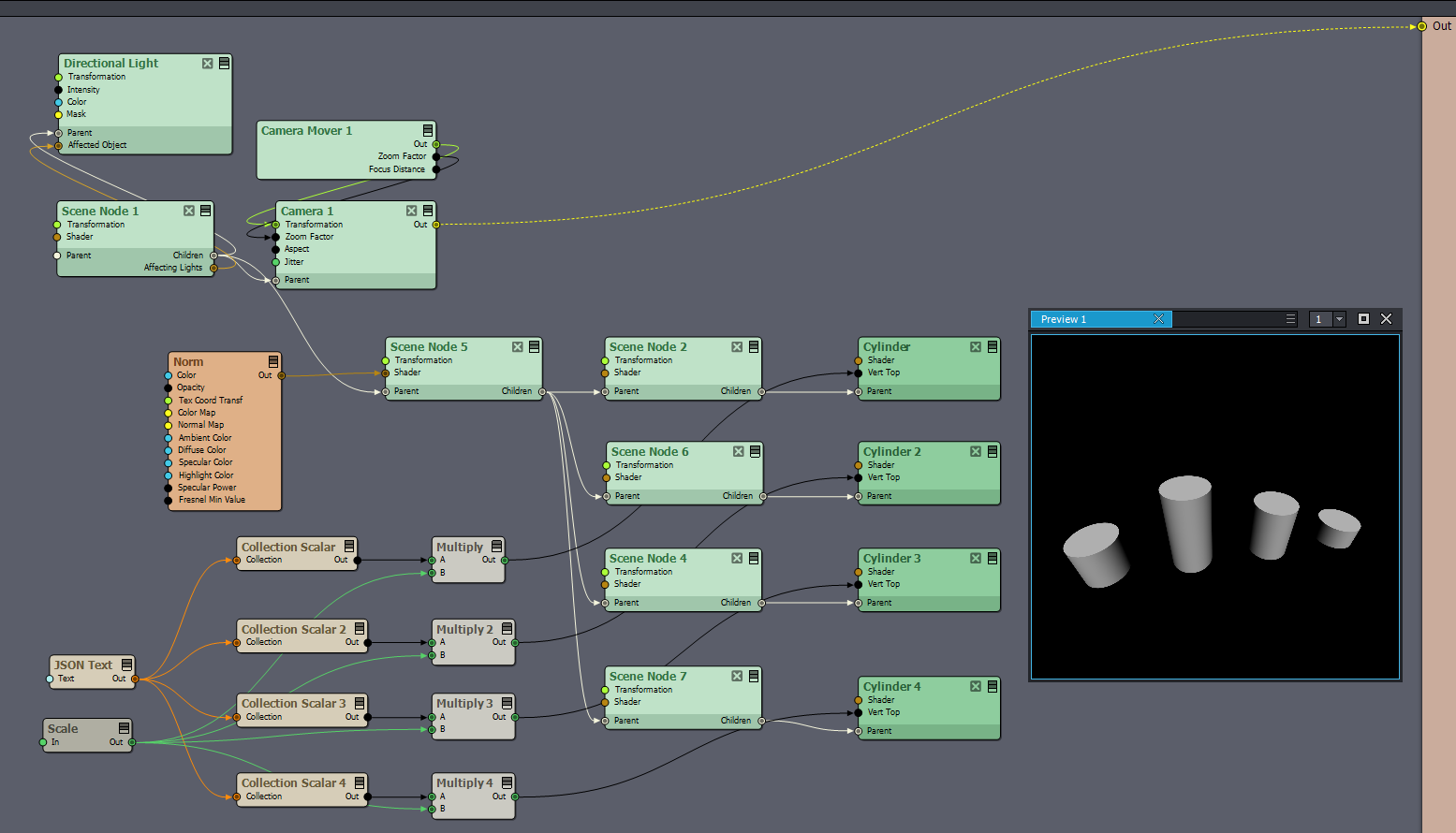Click the striped icon on Camera Mover 1 node
The height and width of the screenshot is (833, 1456).
[428, 131]
